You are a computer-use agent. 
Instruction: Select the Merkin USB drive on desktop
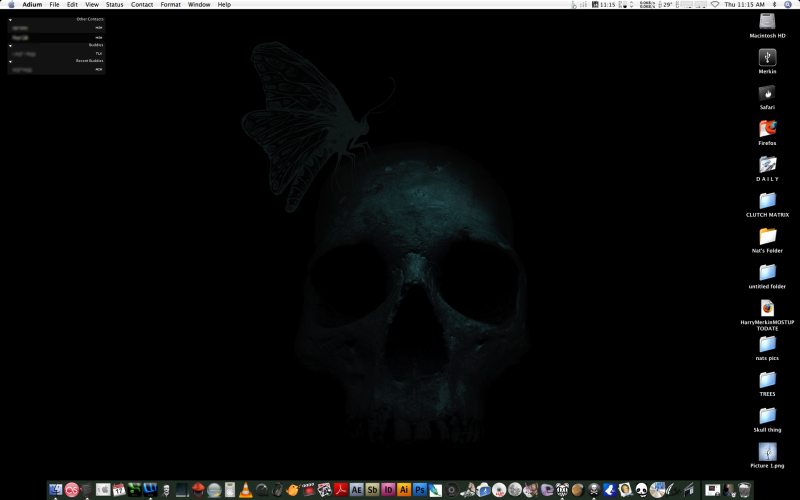coord(767,57)
